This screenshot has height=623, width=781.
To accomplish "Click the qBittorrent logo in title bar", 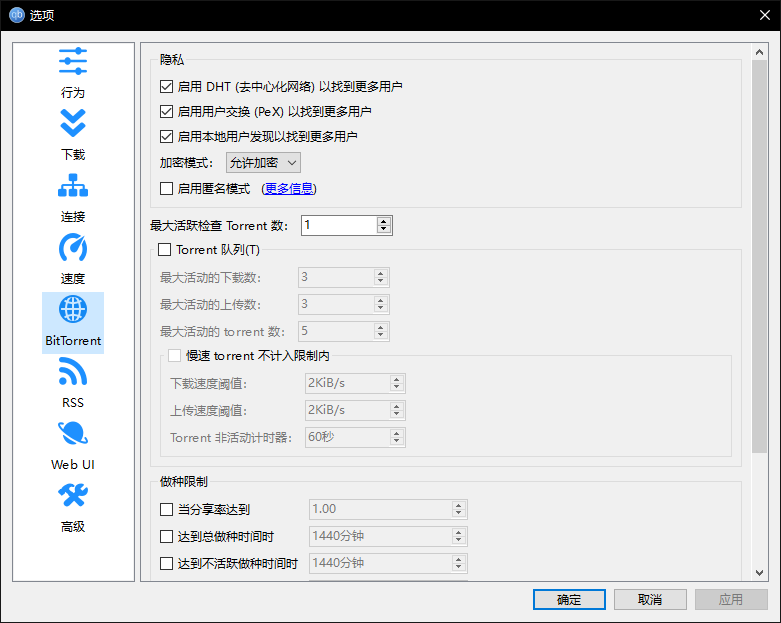I will click(16, 15).
